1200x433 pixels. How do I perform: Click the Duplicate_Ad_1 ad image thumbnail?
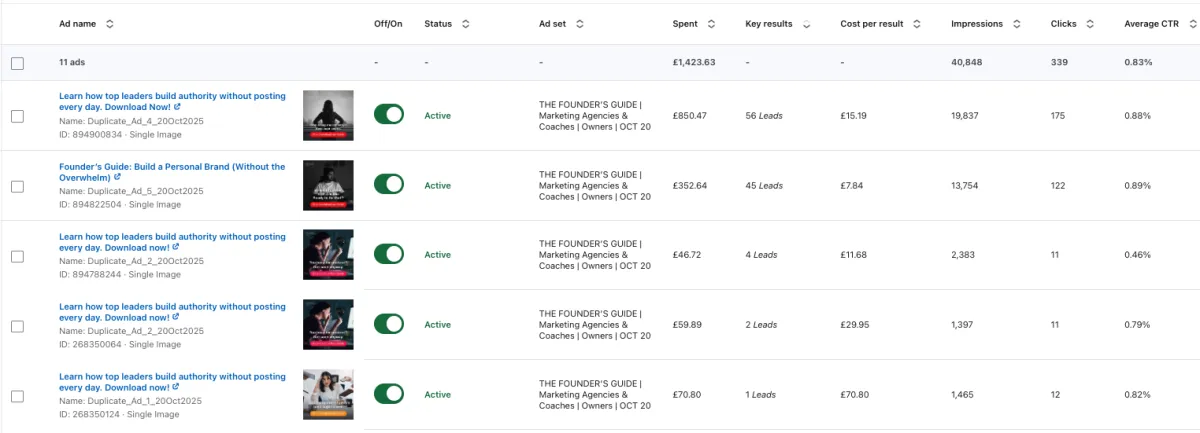pos(328,395)
